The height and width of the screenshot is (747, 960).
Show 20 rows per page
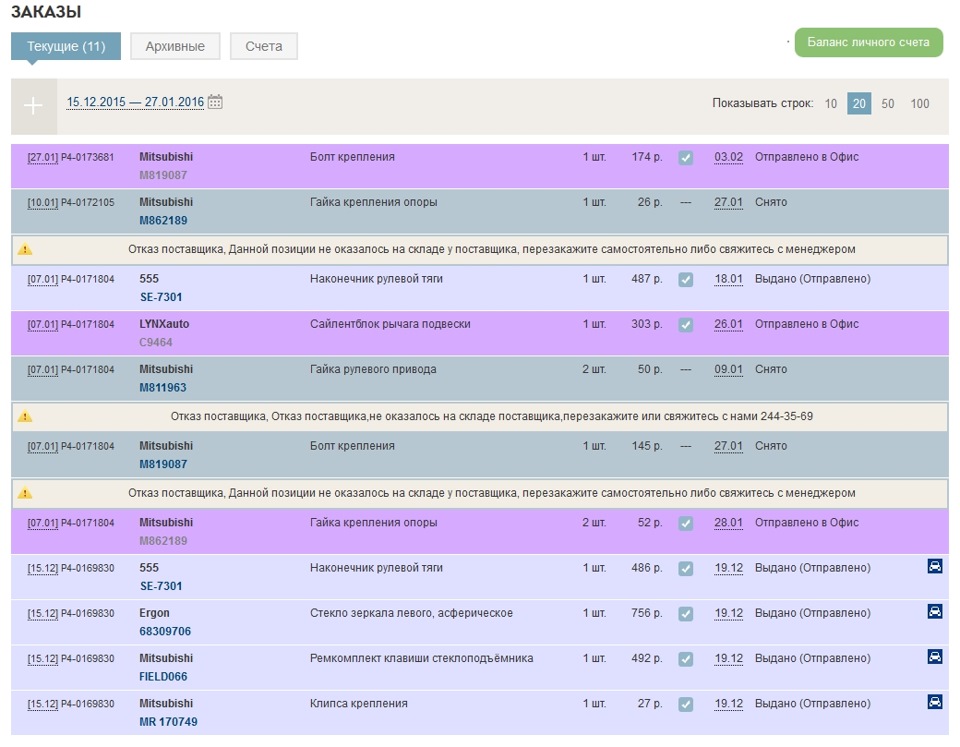point(859,103)
